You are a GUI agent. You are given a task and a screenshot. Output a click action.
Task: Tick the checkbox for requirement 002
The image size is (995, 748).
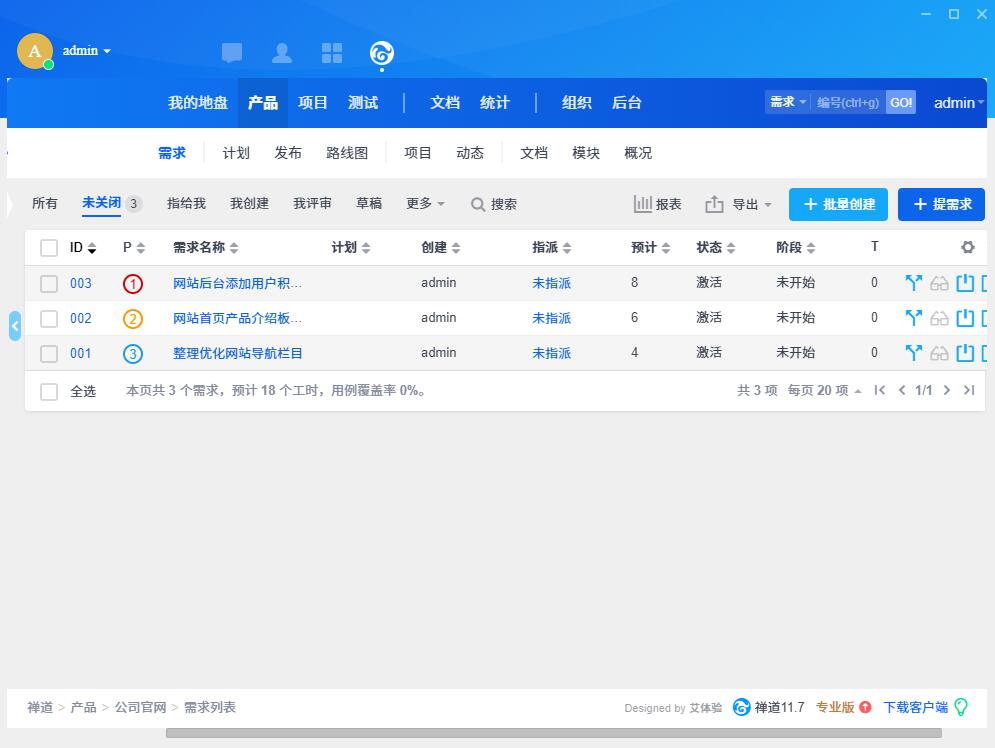(x=49, y=319)
